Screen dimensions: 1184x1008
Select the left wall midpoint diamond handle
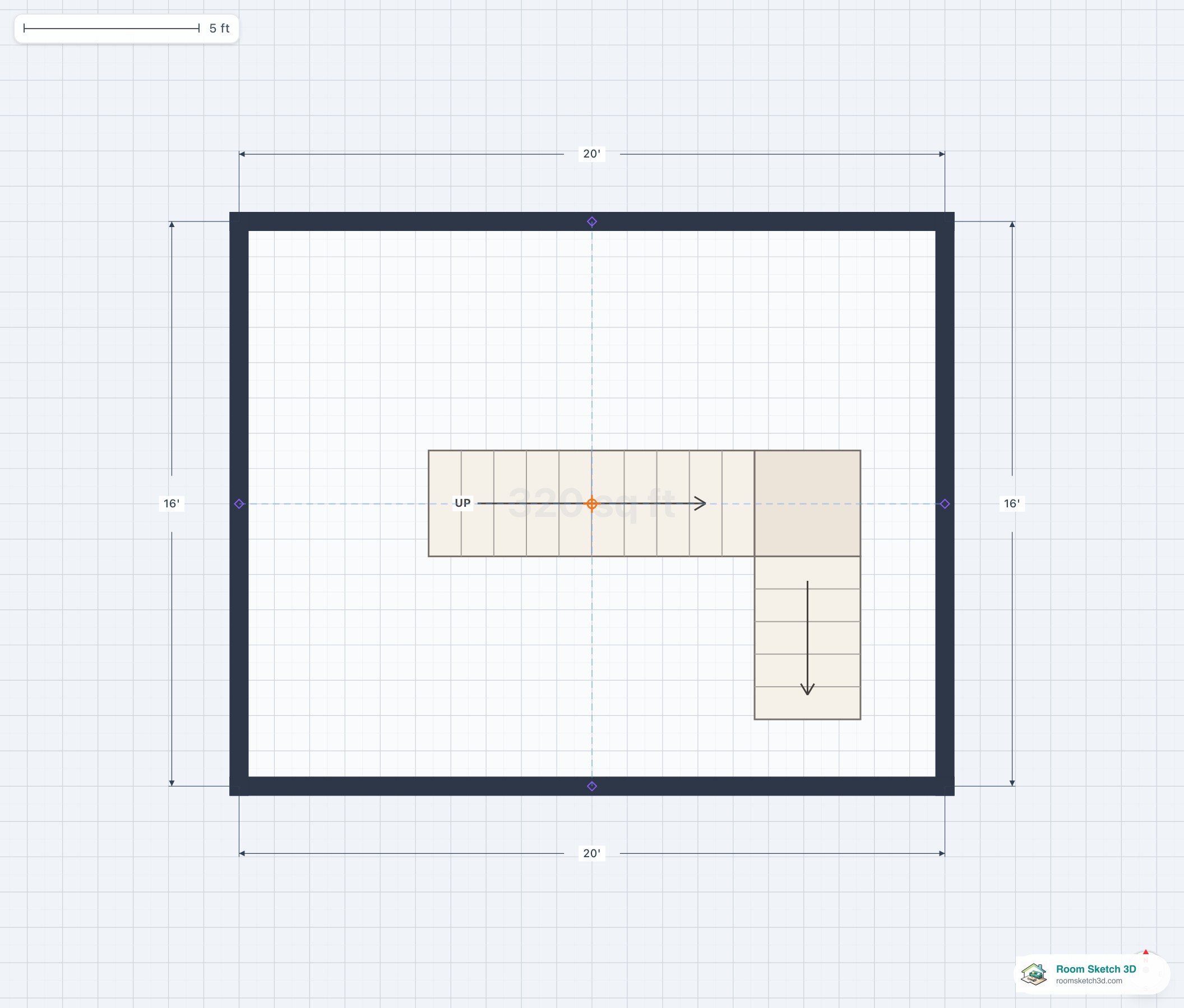[239, 504]
